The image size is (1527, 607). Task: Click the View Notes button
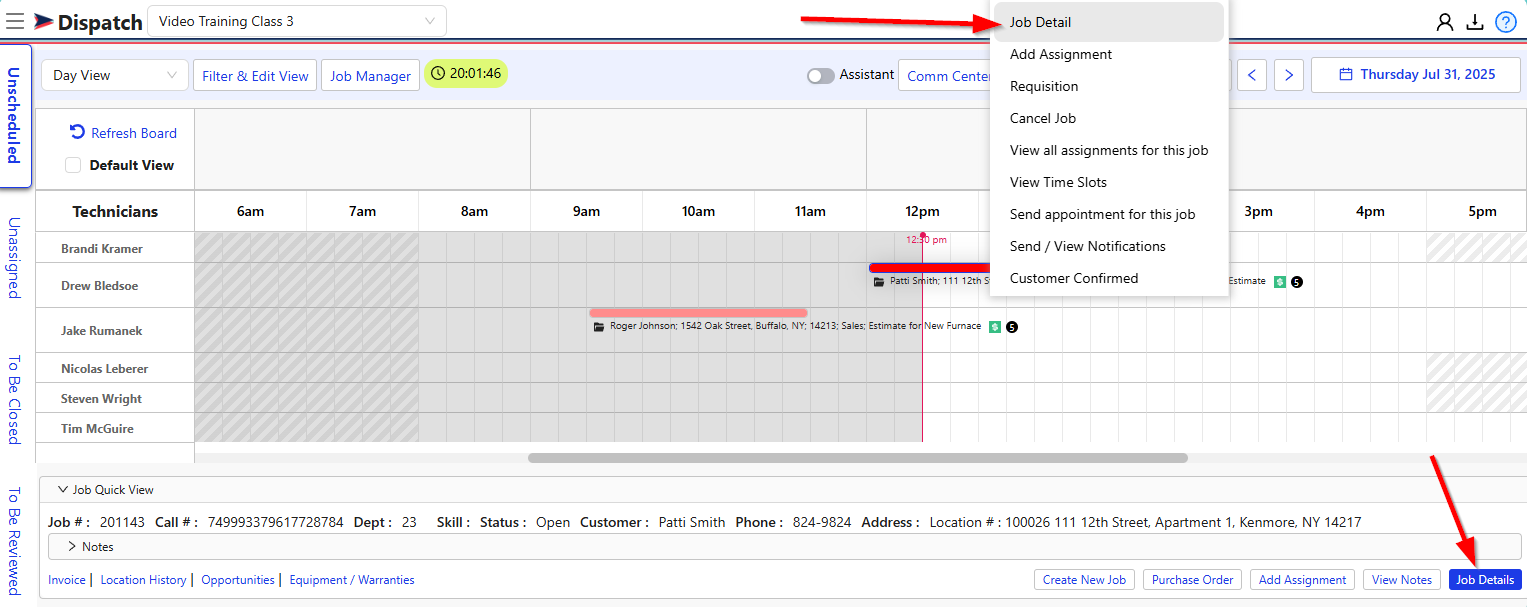(1402, 579)
